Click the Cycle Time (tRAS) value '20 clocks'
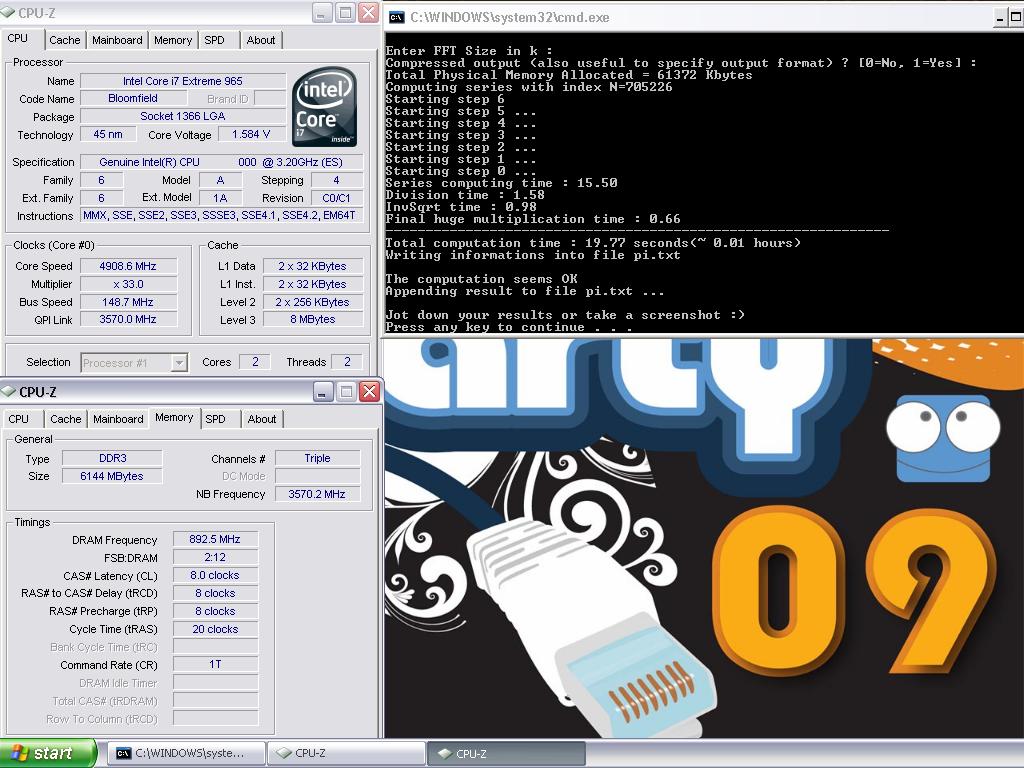Viewport: 1024px width, 768px height. [x=215, y=629]
